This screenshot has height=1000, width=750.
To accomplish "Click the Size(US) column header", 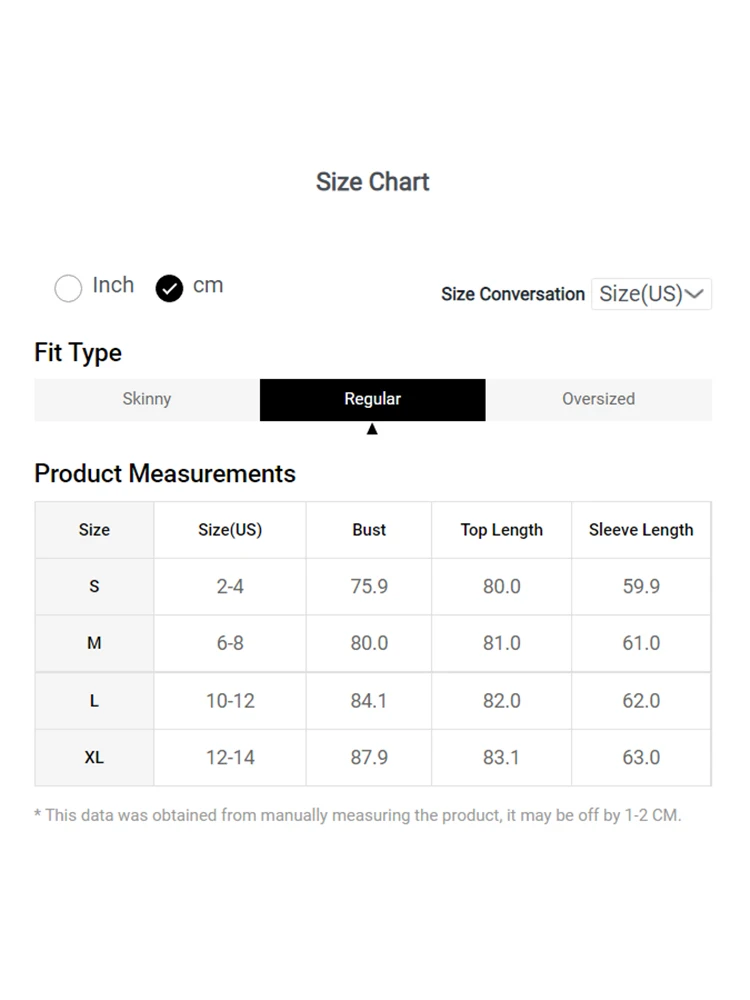I will (x=230, y=530).
